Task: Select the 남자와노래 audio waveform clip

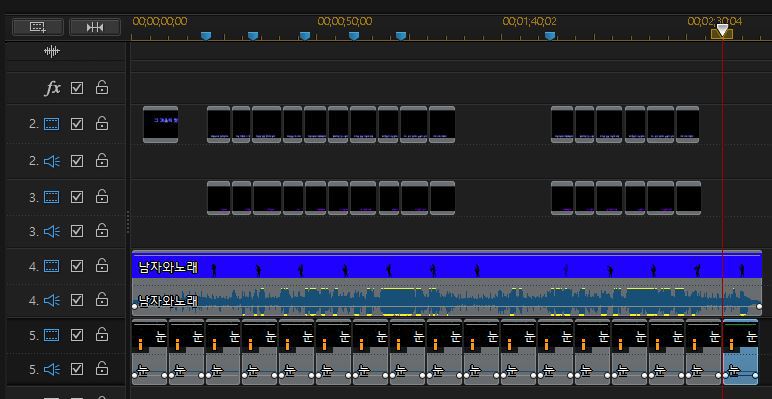Action: pos(447,298)
